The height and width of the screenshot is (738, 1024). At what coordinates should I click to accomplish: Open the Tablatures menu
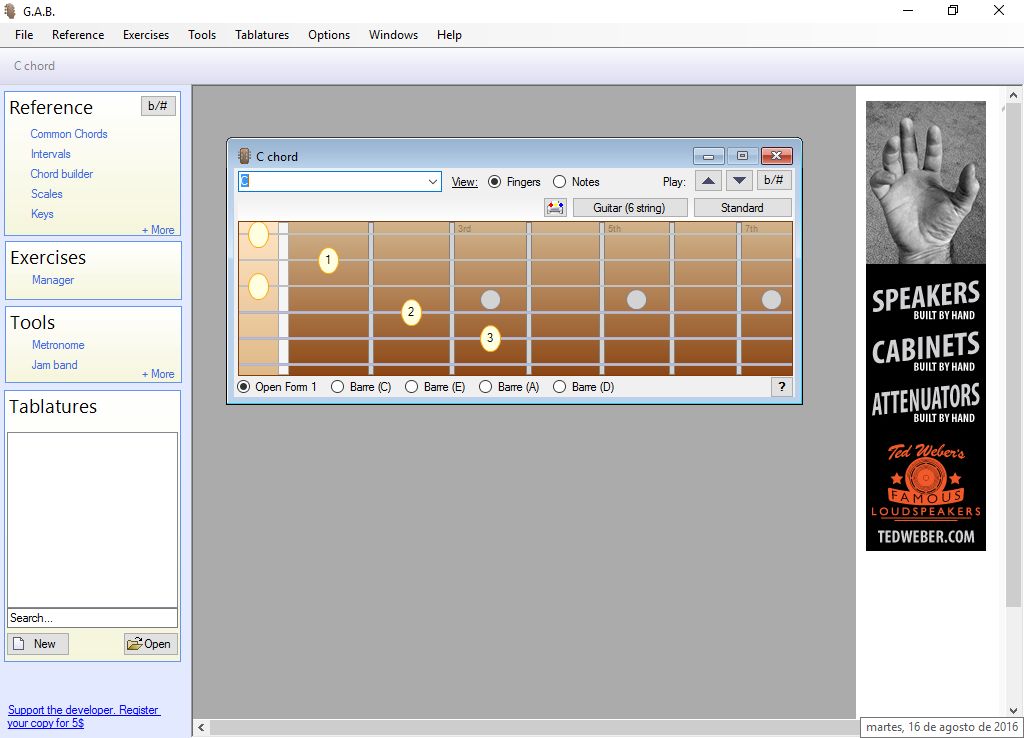click(261, 34)
